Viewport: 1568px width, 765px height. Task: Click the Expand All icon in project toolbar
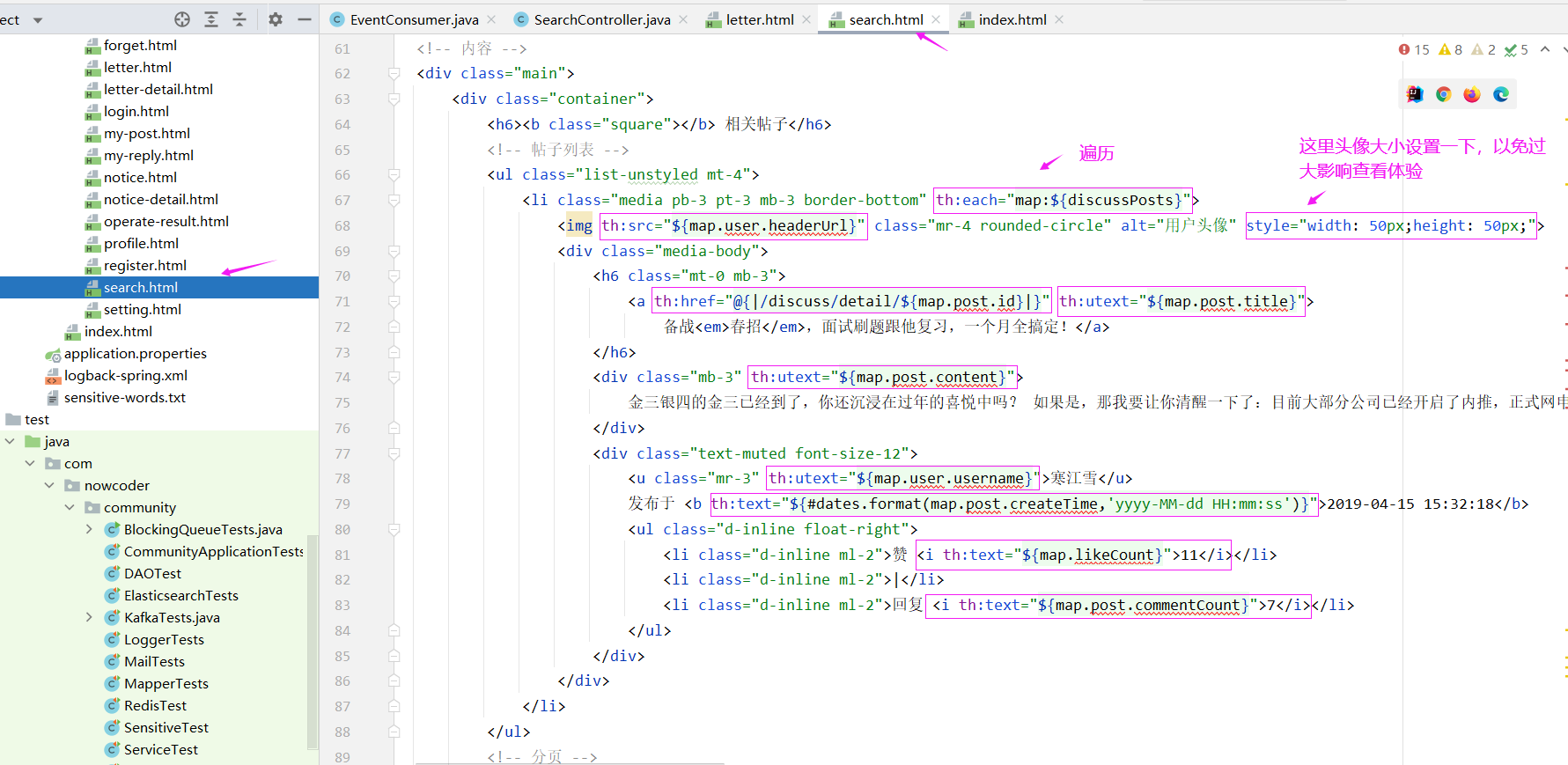(211, 19)
